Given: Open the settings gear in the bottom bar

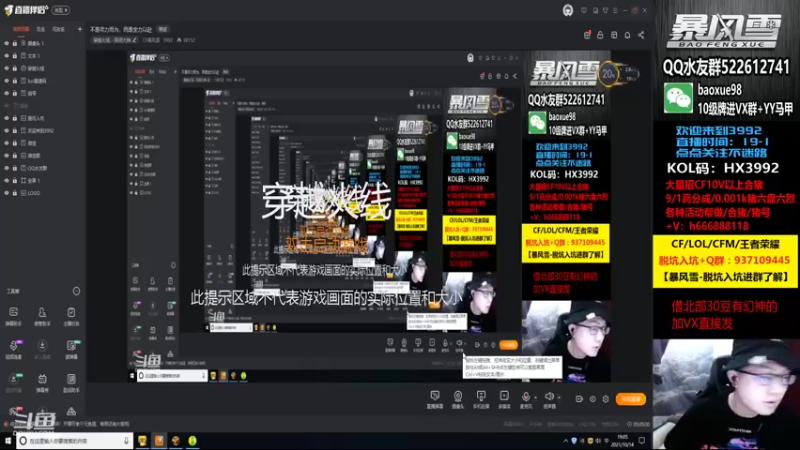Looking at the screenshot, I should coord(606,399).
